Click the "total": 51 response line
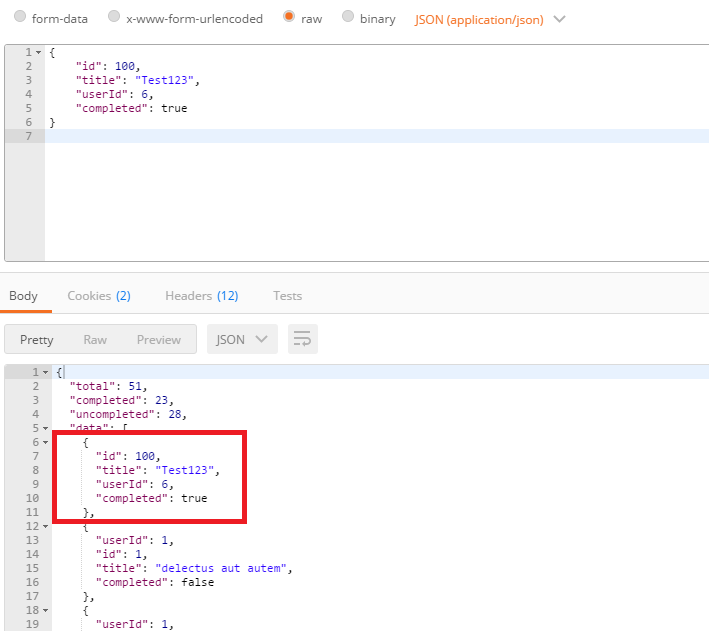The image size is (709, 631). coord(109,386)
